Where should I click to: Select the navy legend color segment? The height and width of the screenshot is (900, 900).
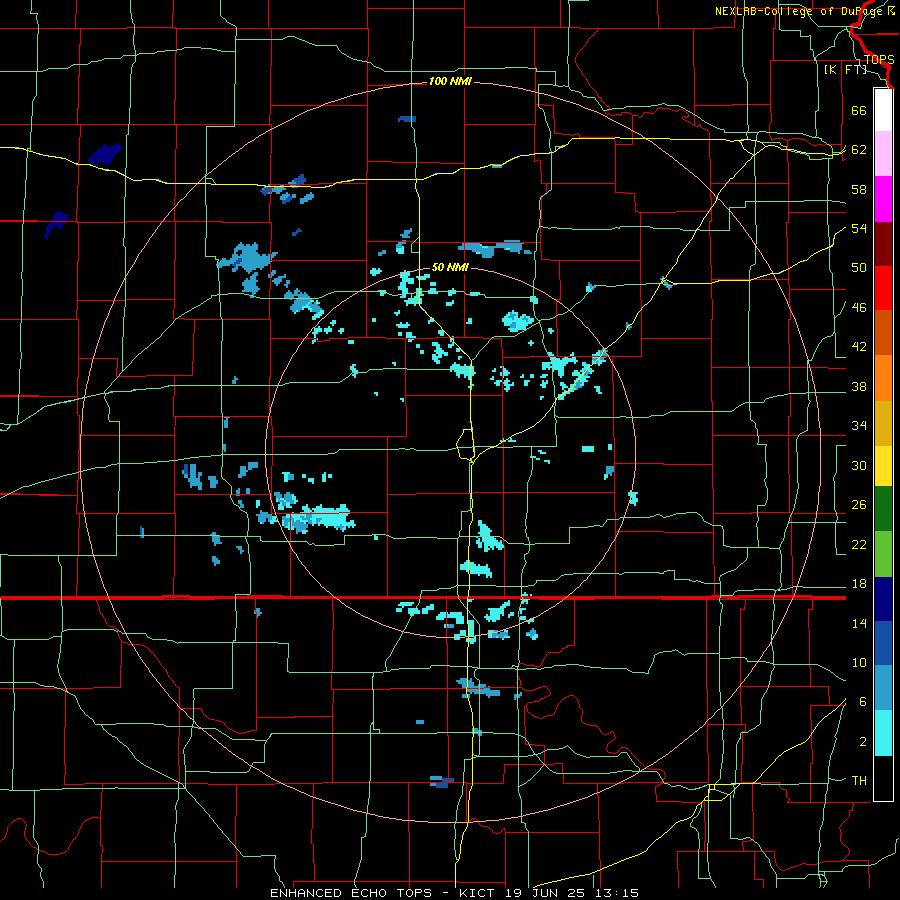click(x=883, y=599)
